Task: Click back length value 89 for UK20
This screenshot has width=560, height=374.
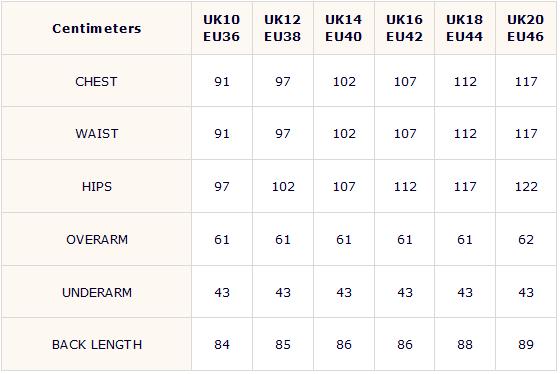Action: [x=526, y=345]
